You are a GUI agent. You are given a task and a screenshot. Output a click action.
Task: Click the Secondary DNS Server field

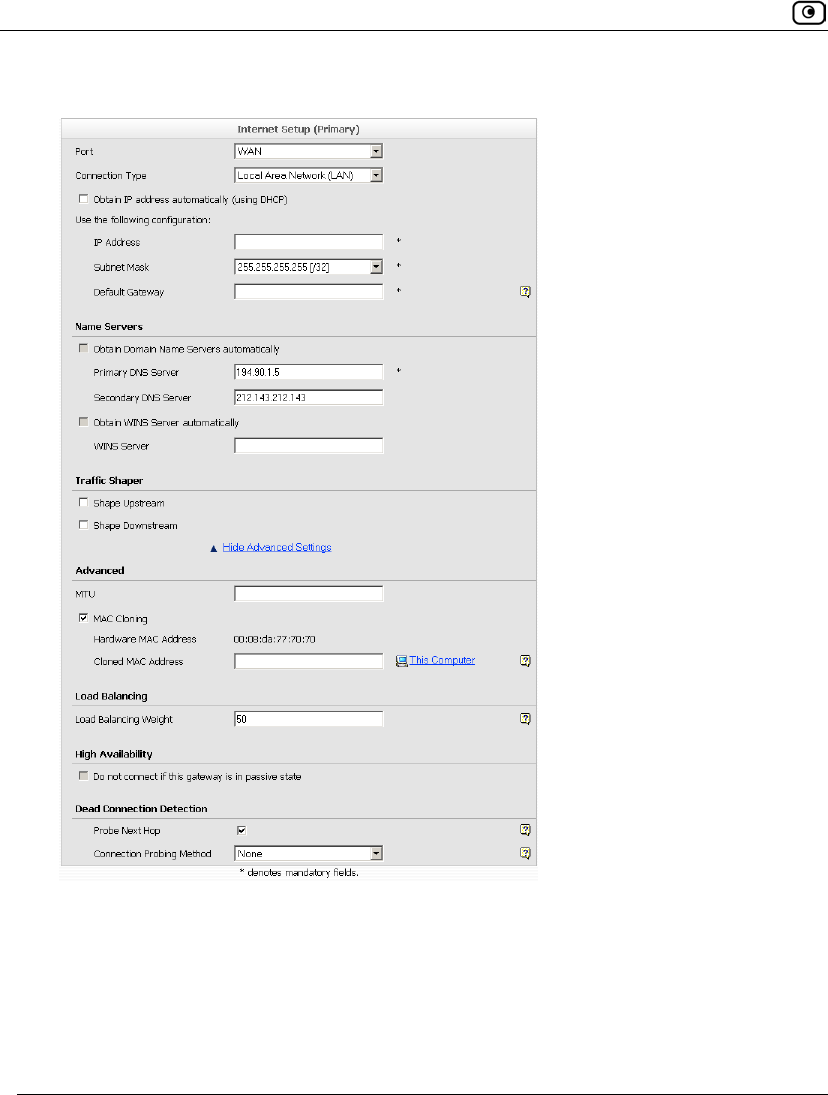[309, 397]
